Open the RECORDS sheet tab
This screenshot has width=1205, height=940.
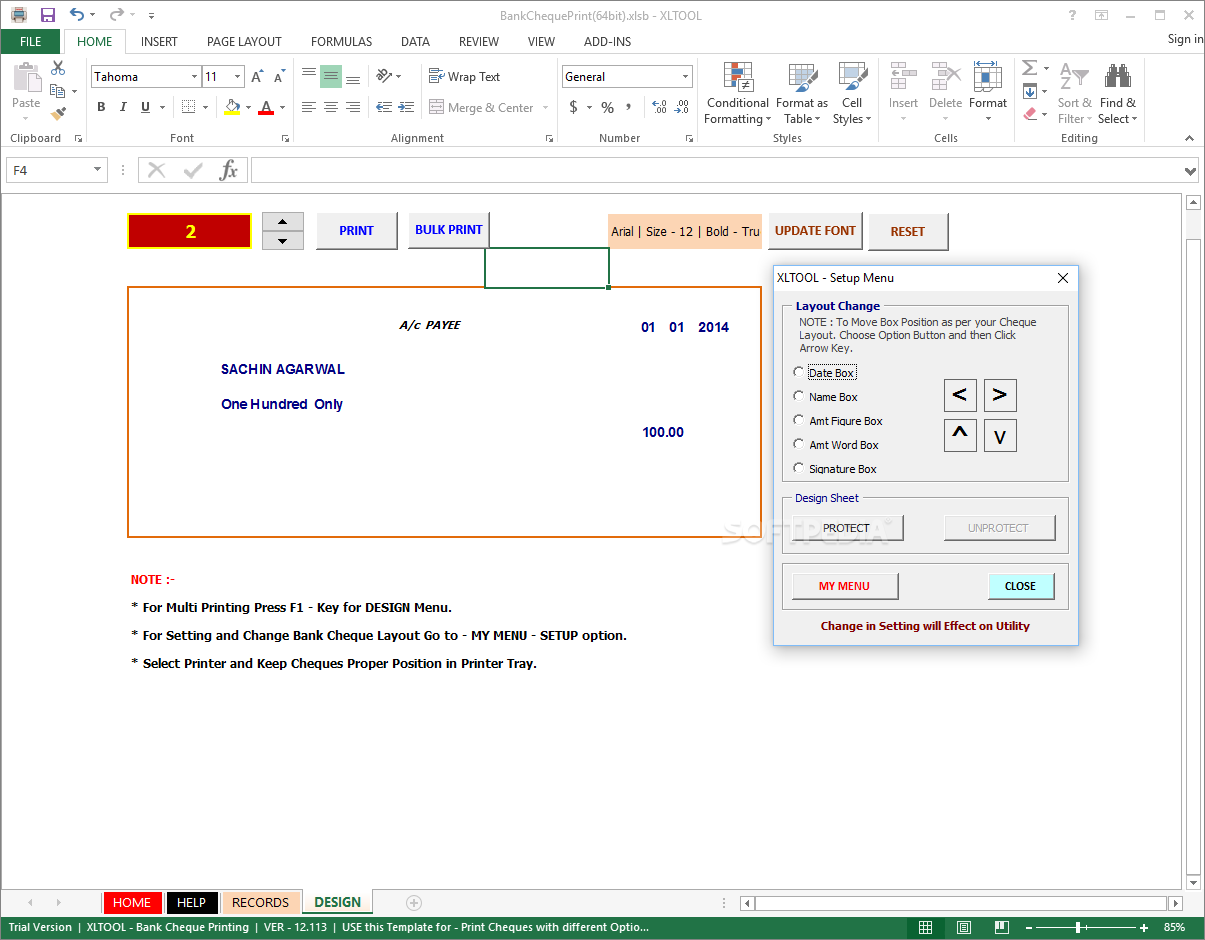(260, 902)
